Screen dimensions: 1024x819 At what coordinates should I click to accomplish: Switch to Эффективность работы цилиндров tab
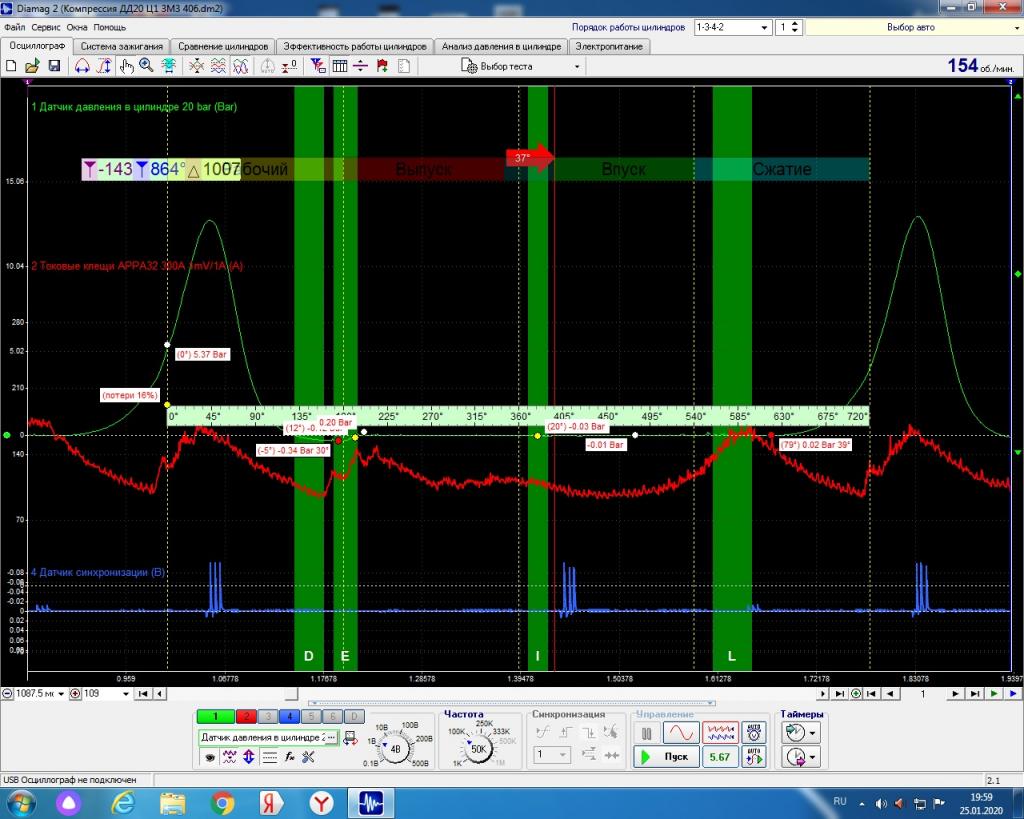coord(355,46)
